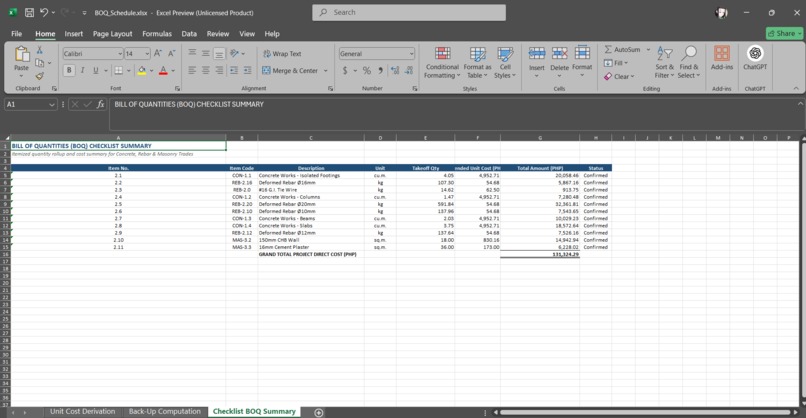Select the Format Painter brush
The width and height of the screenshot is (806, 418).
[x=40, y=76]
